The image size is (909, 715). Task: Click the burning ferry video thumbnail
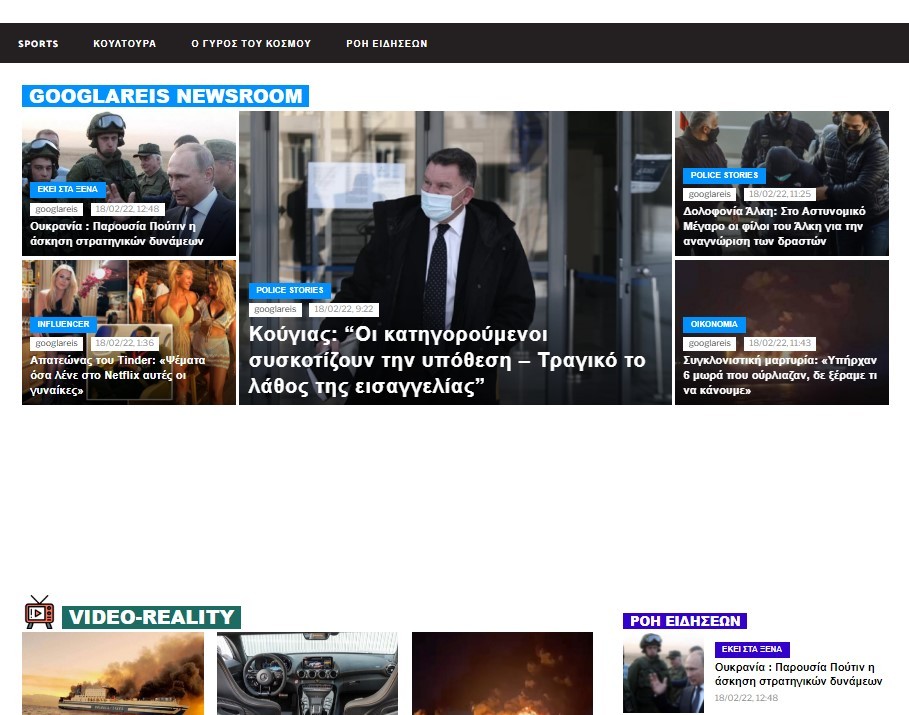pos(113,673)
